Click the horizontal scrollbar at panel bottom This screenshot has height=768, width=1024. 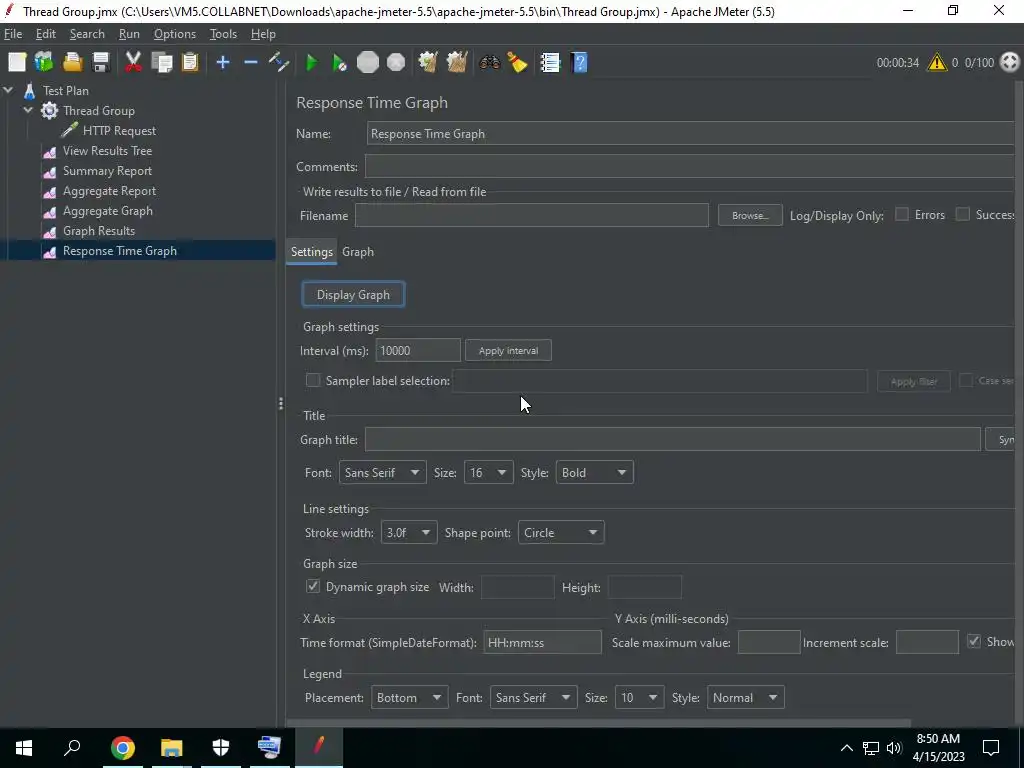[x=598, y=724]
